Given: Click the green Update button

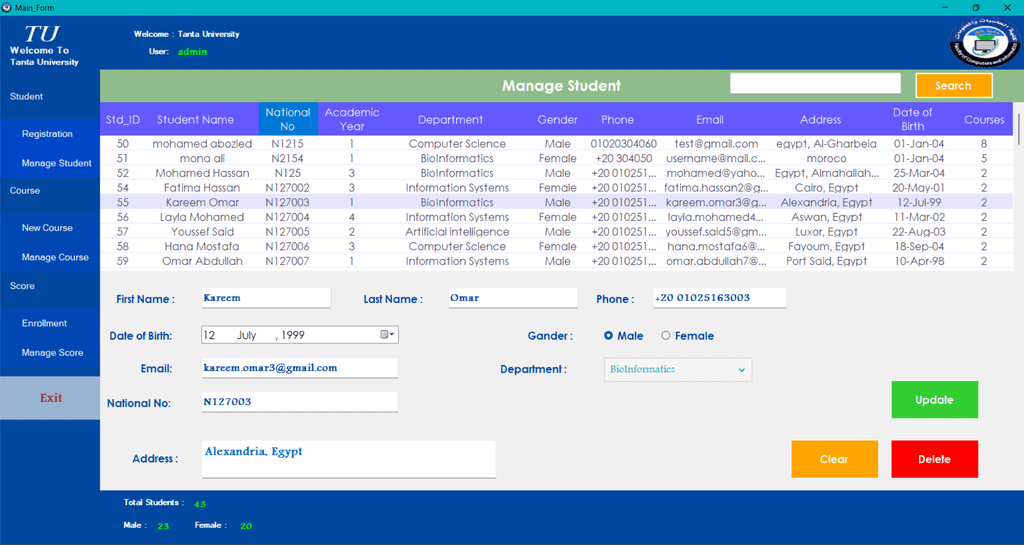Looking at the screenshot, I should (x=934, y=400).
